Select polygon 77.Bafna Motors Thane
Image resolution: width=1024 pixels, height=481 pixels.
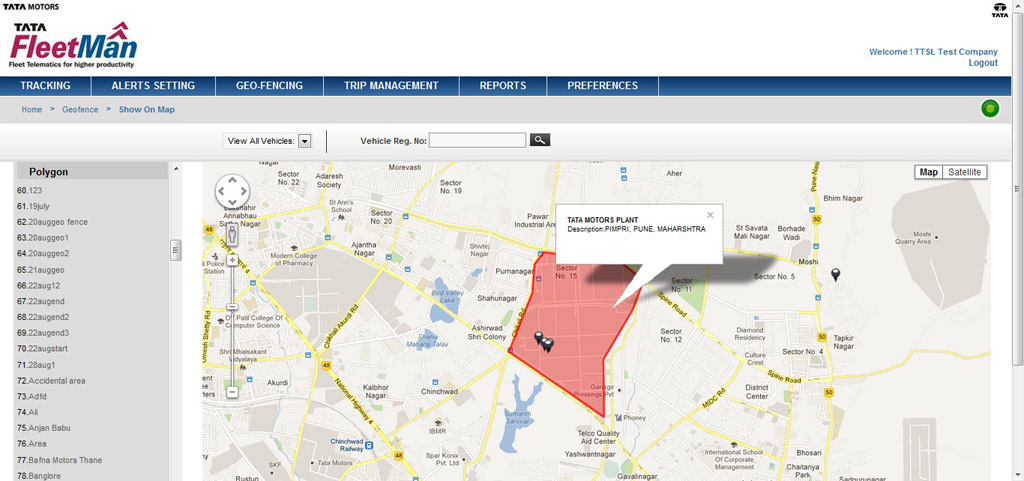pyautogui.click(x=59, y=460)
